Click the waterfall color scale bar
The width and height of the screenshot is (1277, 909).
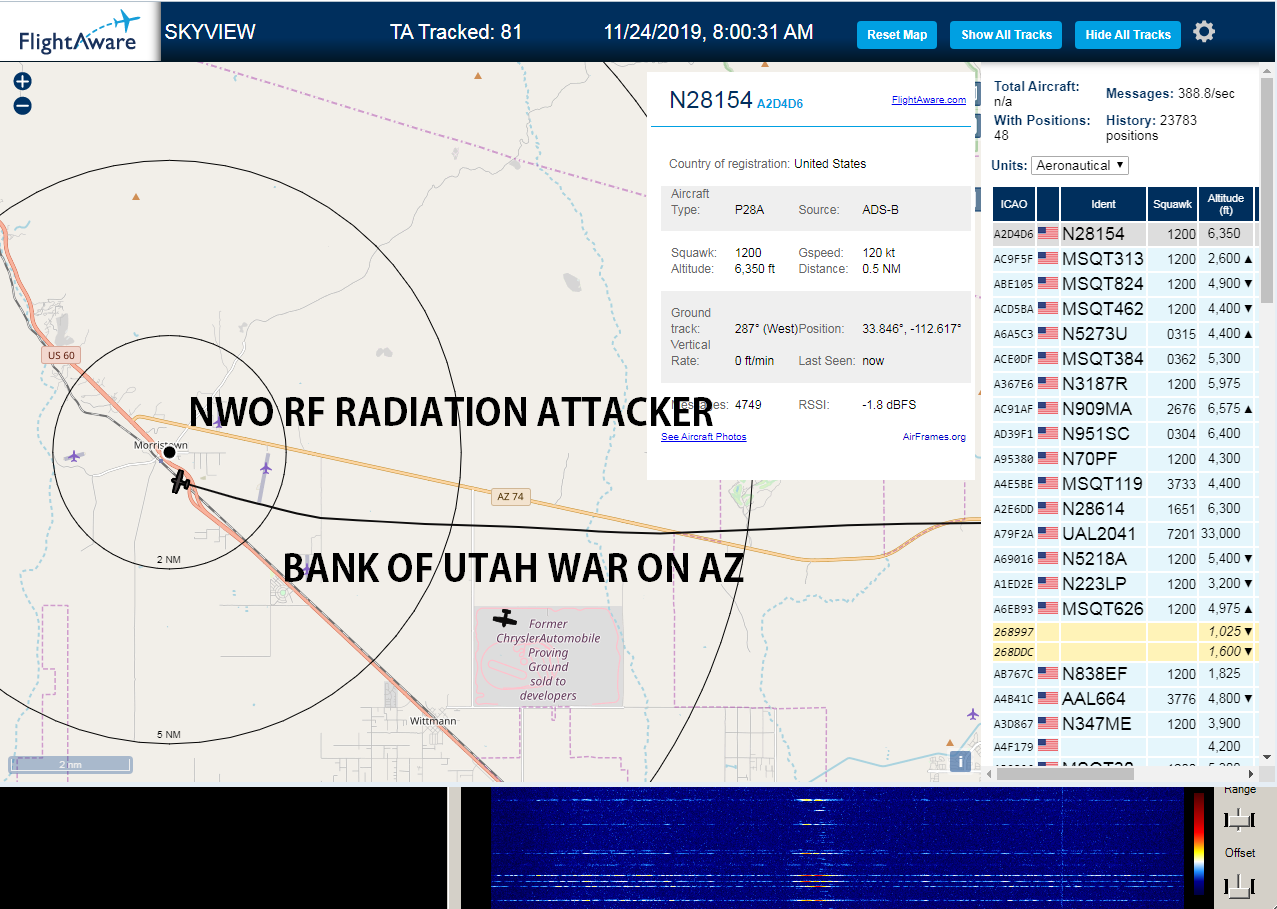click(1199, 843)
